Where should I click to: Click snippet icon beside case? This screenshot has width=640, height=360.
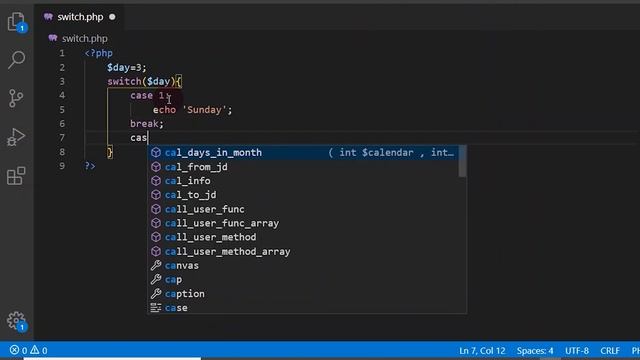(156, 308)
